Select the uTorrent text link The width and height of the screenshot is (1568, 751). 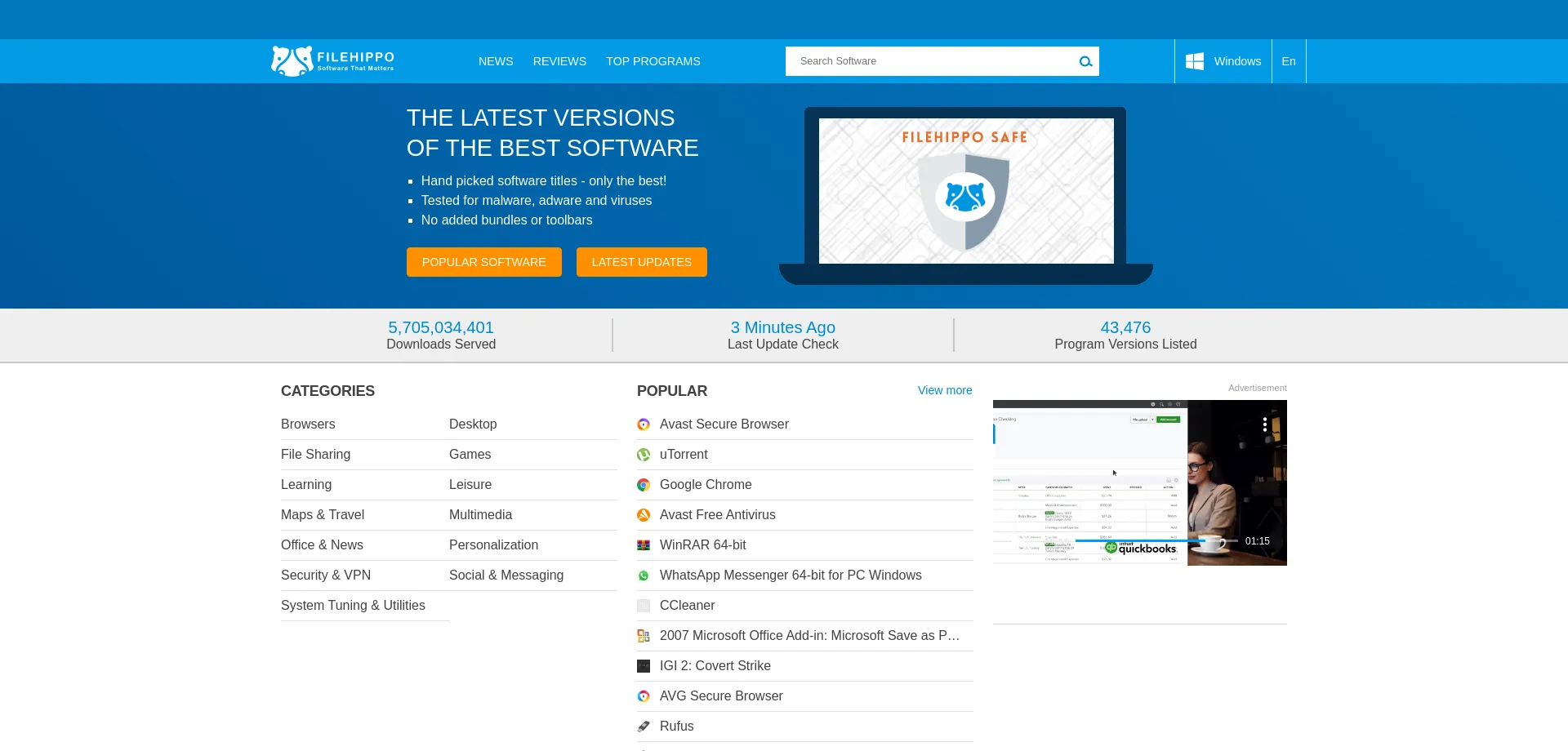coord(684,455)
